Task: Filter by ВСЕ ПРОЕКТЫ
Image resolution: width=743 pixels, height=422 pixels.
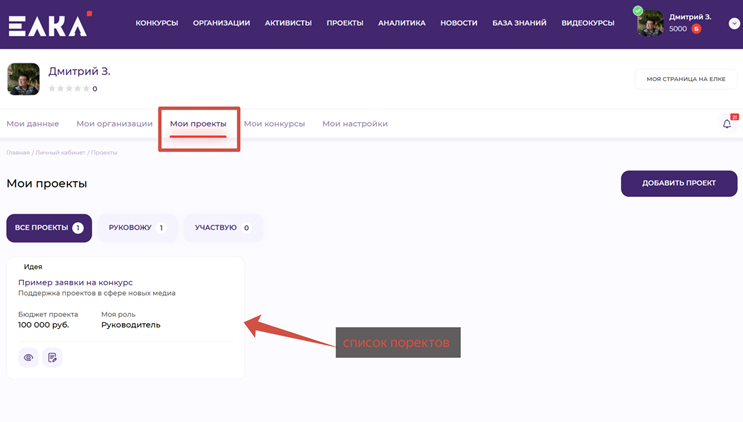Action: (49, 228)
